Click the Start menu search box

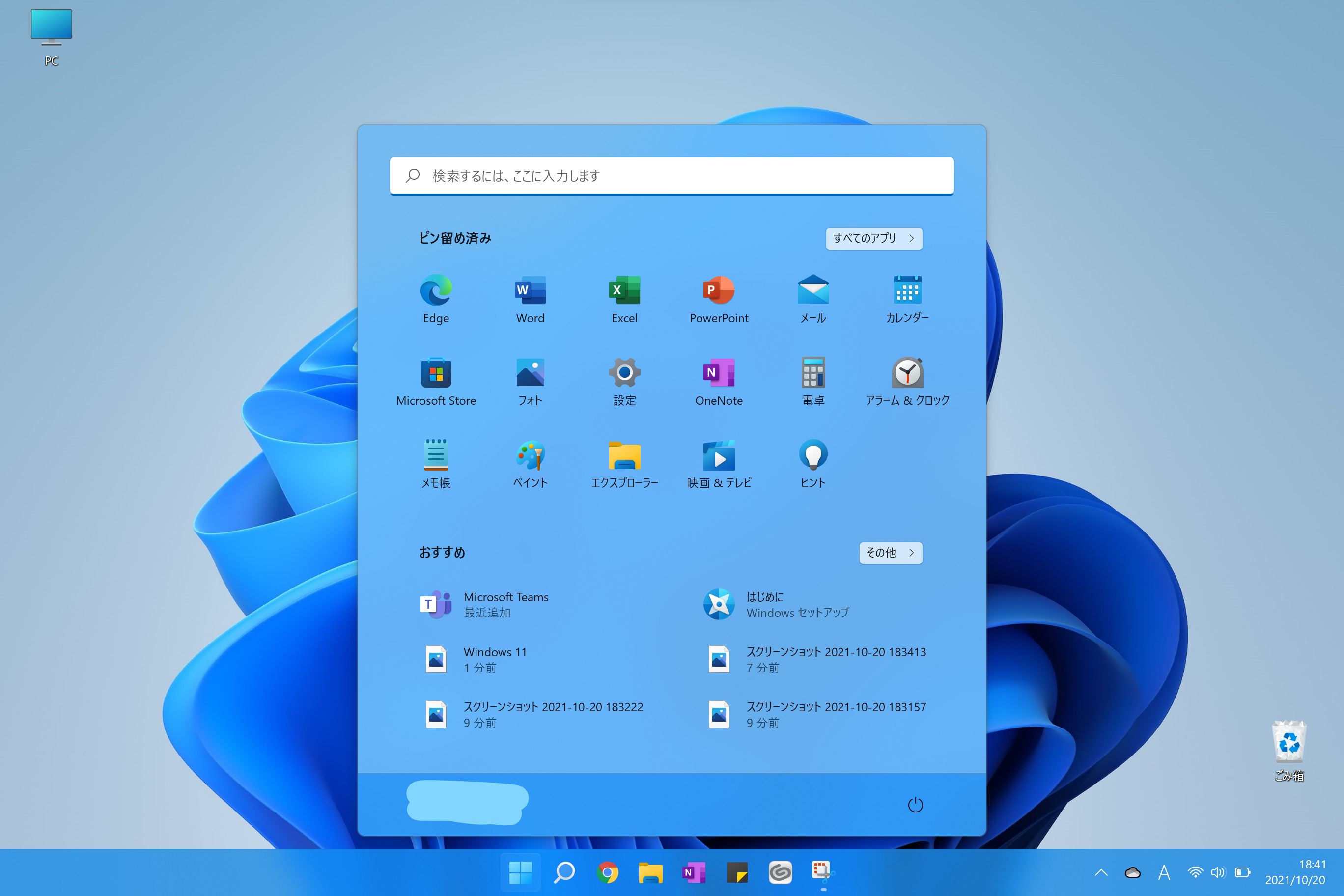(x=672, y=175)
